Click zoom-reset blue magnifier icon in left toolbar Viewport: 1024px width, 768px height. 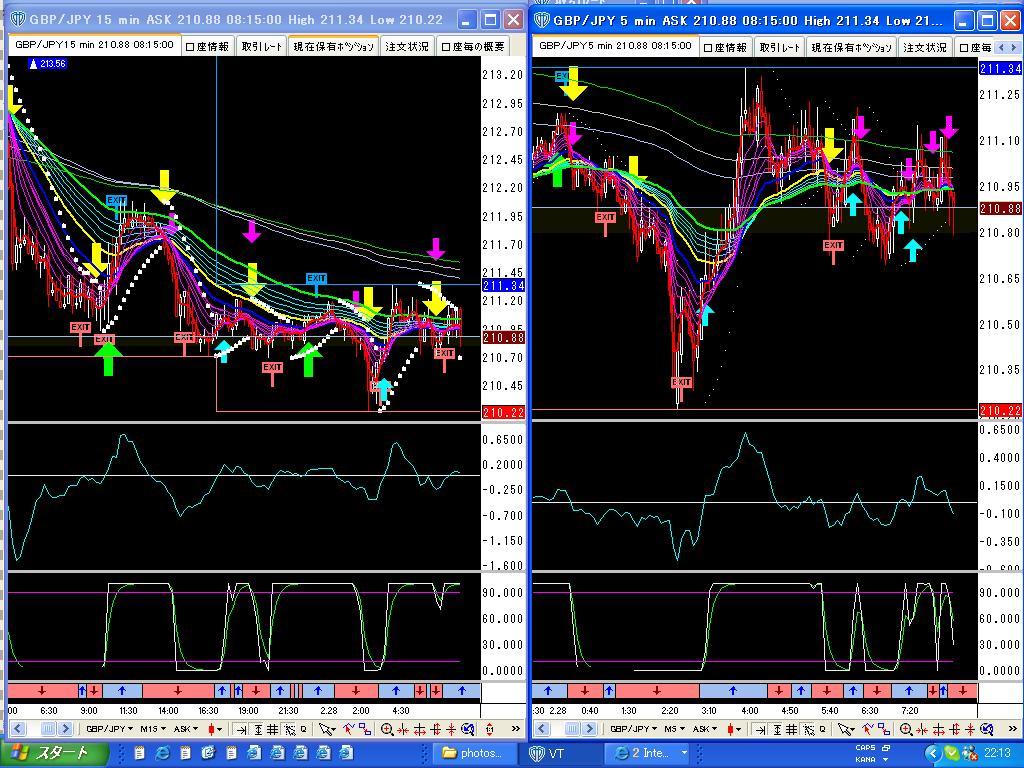(x=468, y=729)
